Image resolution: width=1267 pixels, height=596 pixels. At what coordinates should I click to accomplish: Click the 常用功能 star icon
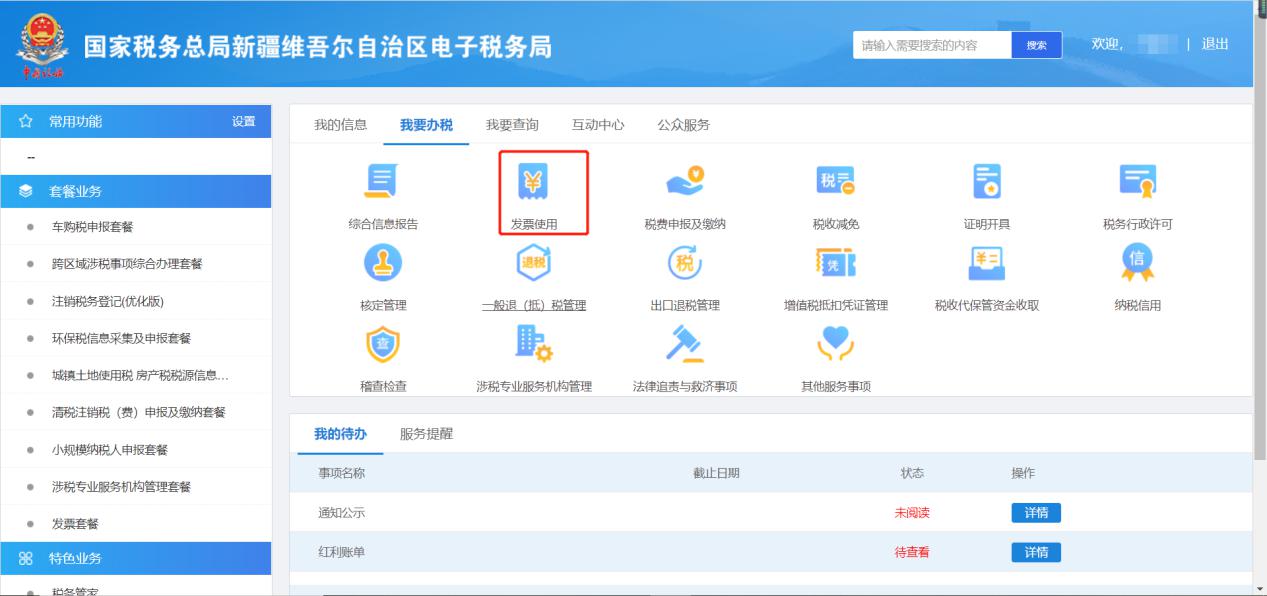tap(27, 122)
